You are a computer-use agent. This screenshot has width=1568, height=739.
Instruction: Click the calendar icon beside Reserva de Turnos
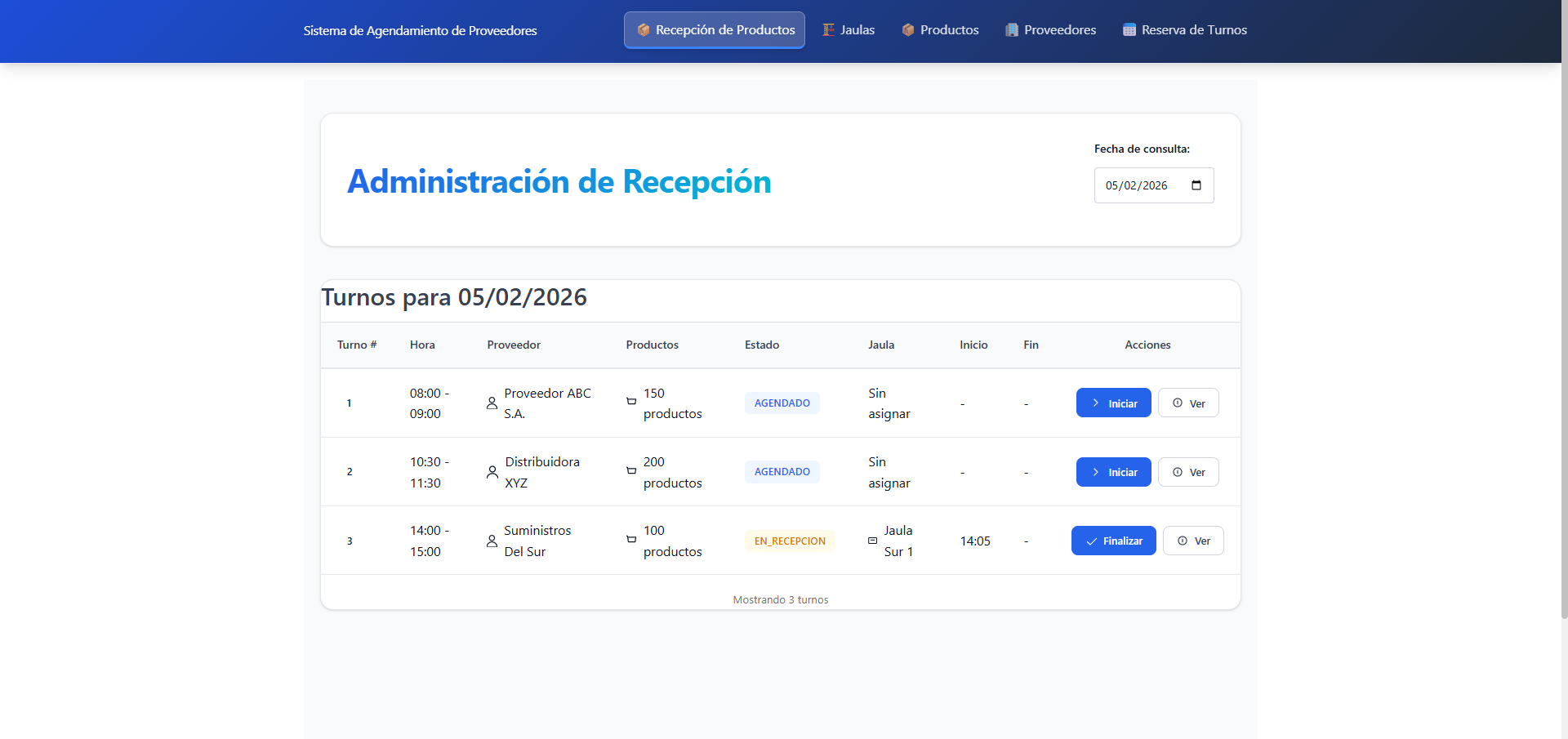point(1129,29)
